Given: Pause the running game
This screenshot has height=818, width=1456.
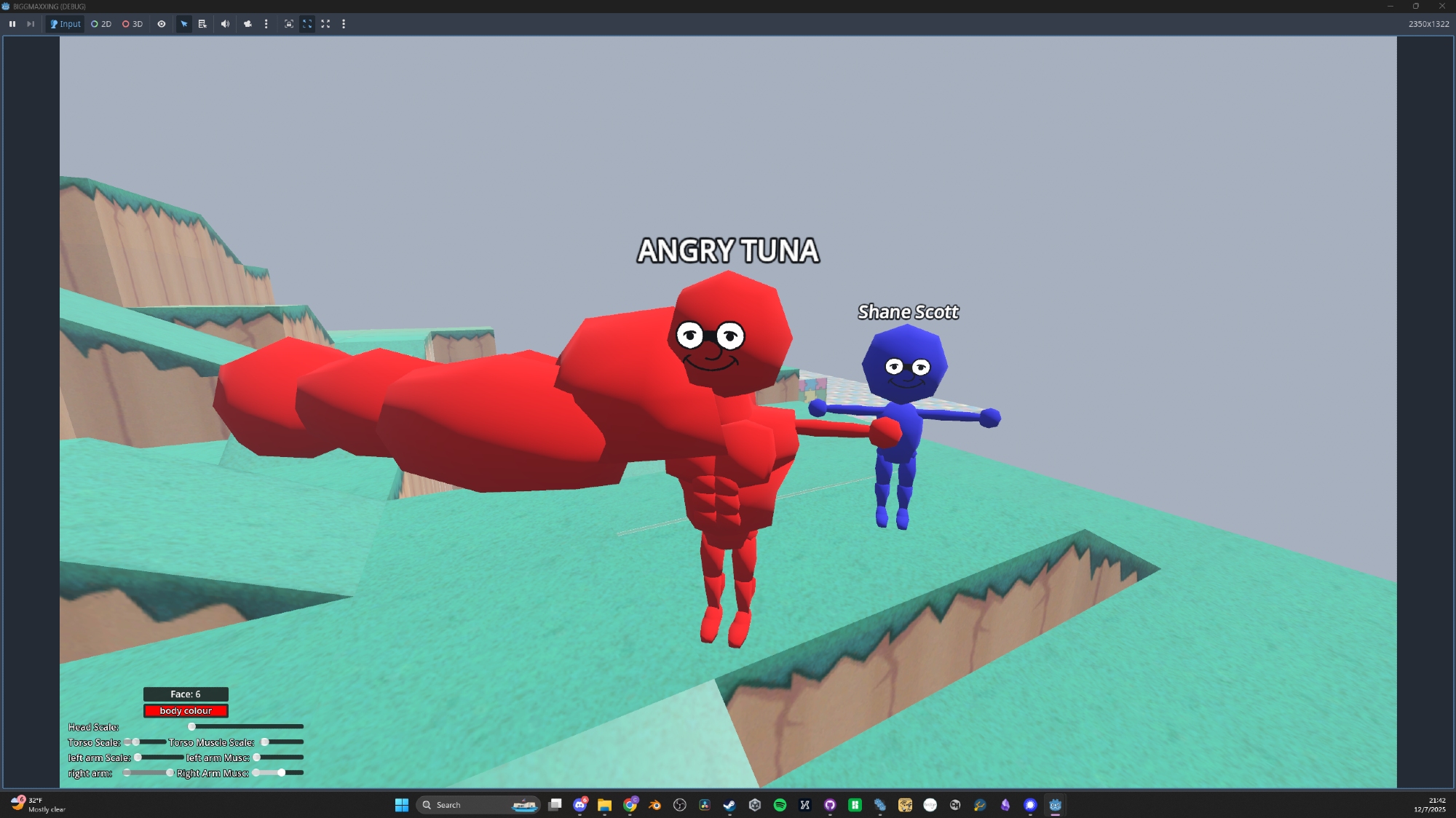Looking at the screenshot, I should coord(12,24).
